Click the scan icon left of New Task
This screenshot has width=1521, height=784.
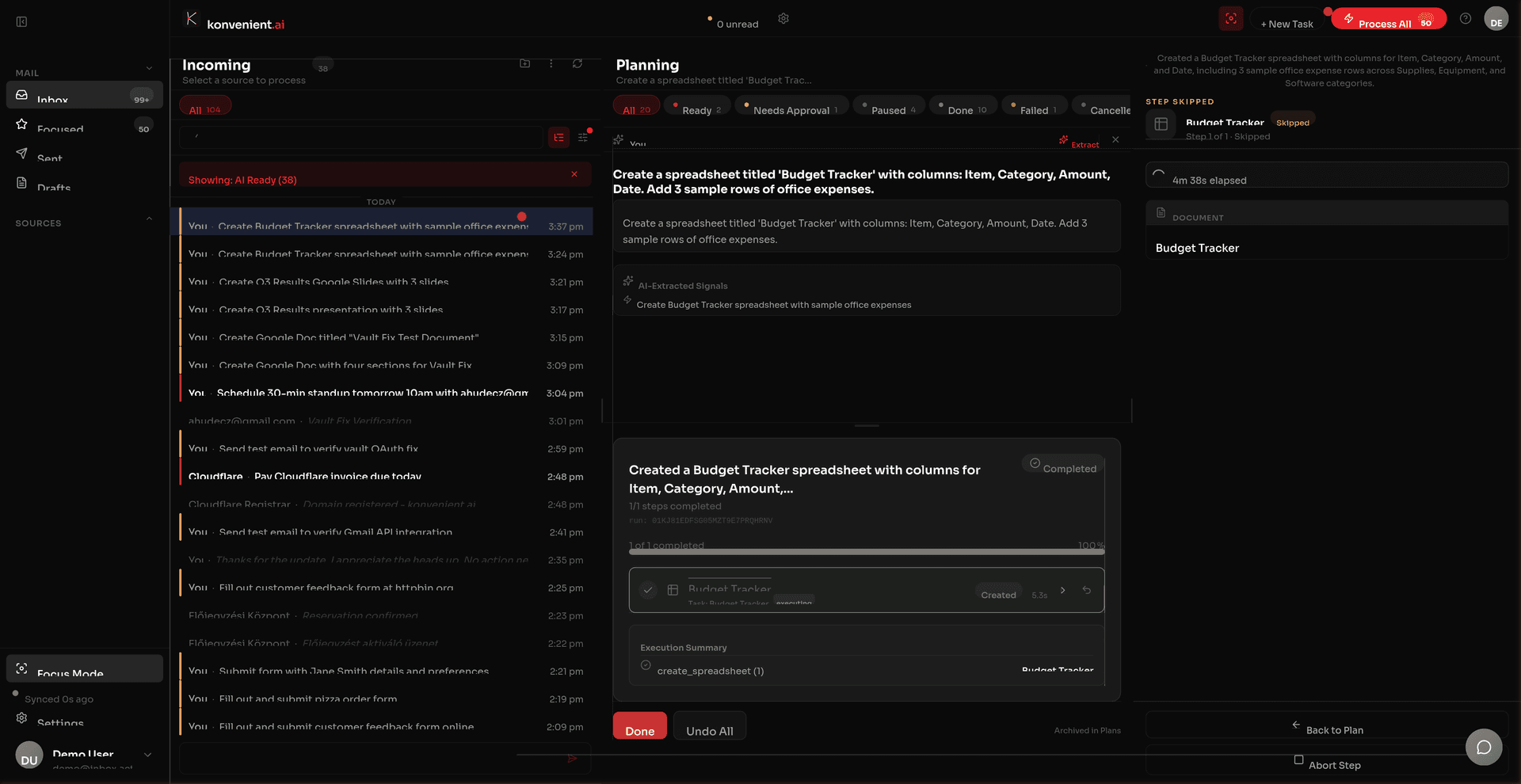1231,18
